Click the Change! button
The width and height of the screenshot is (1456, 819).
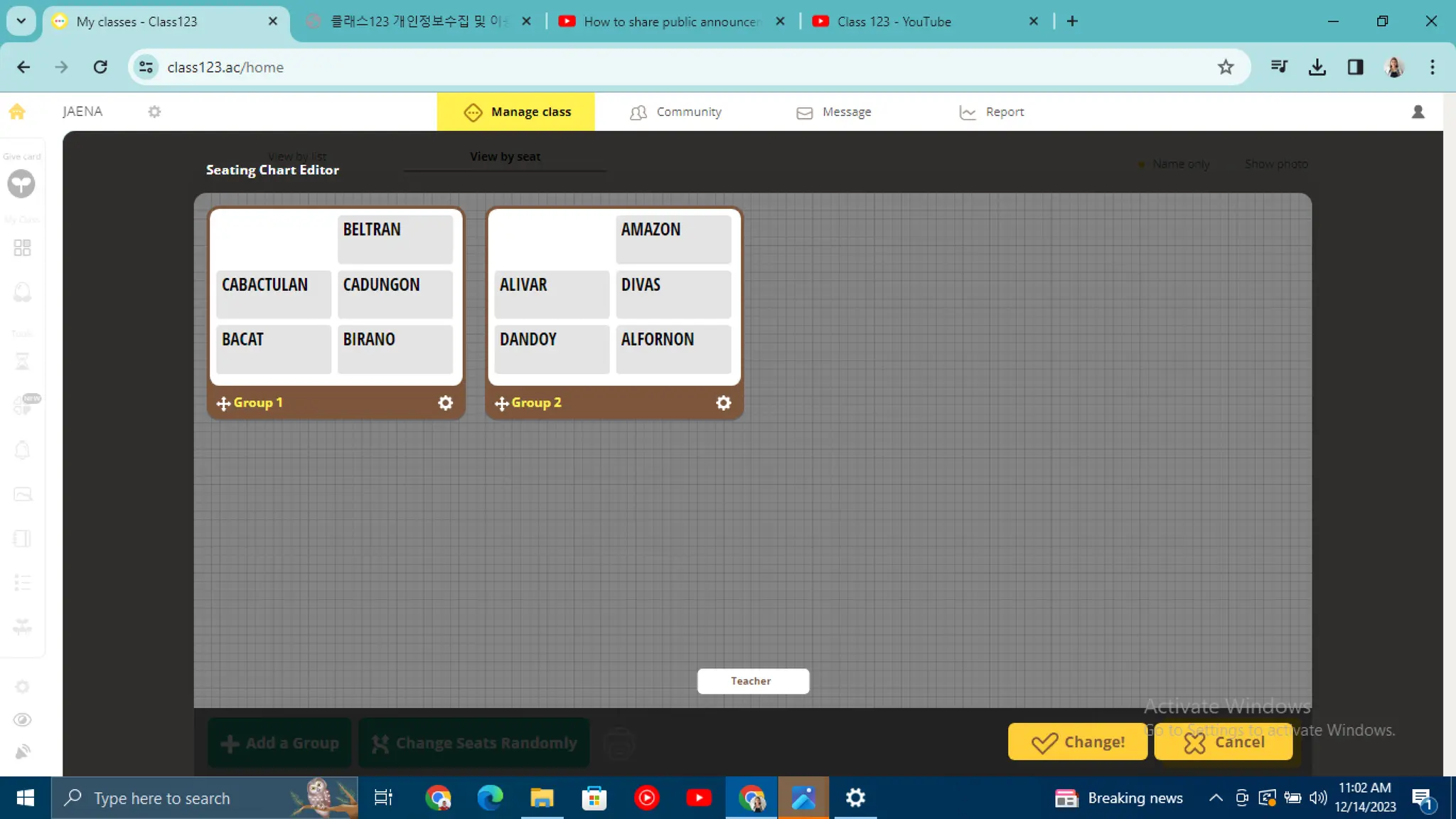[1077, 742]
